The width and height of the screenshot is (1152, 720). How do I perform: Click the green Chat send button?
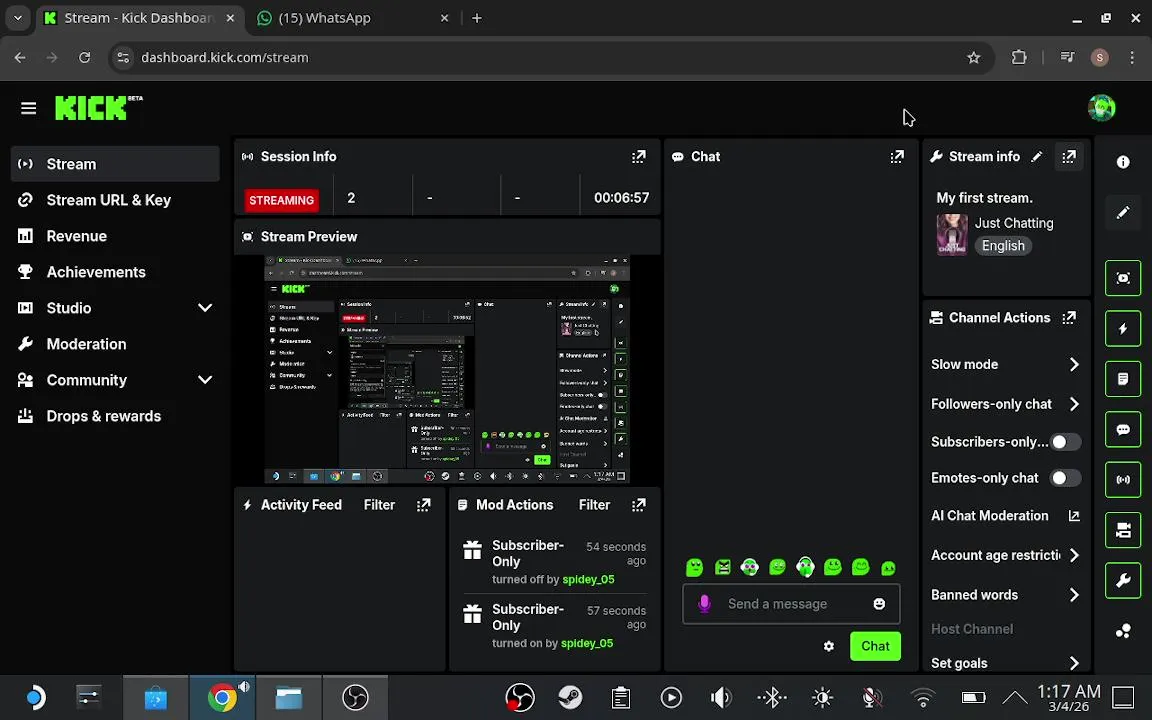coord(875,646)
